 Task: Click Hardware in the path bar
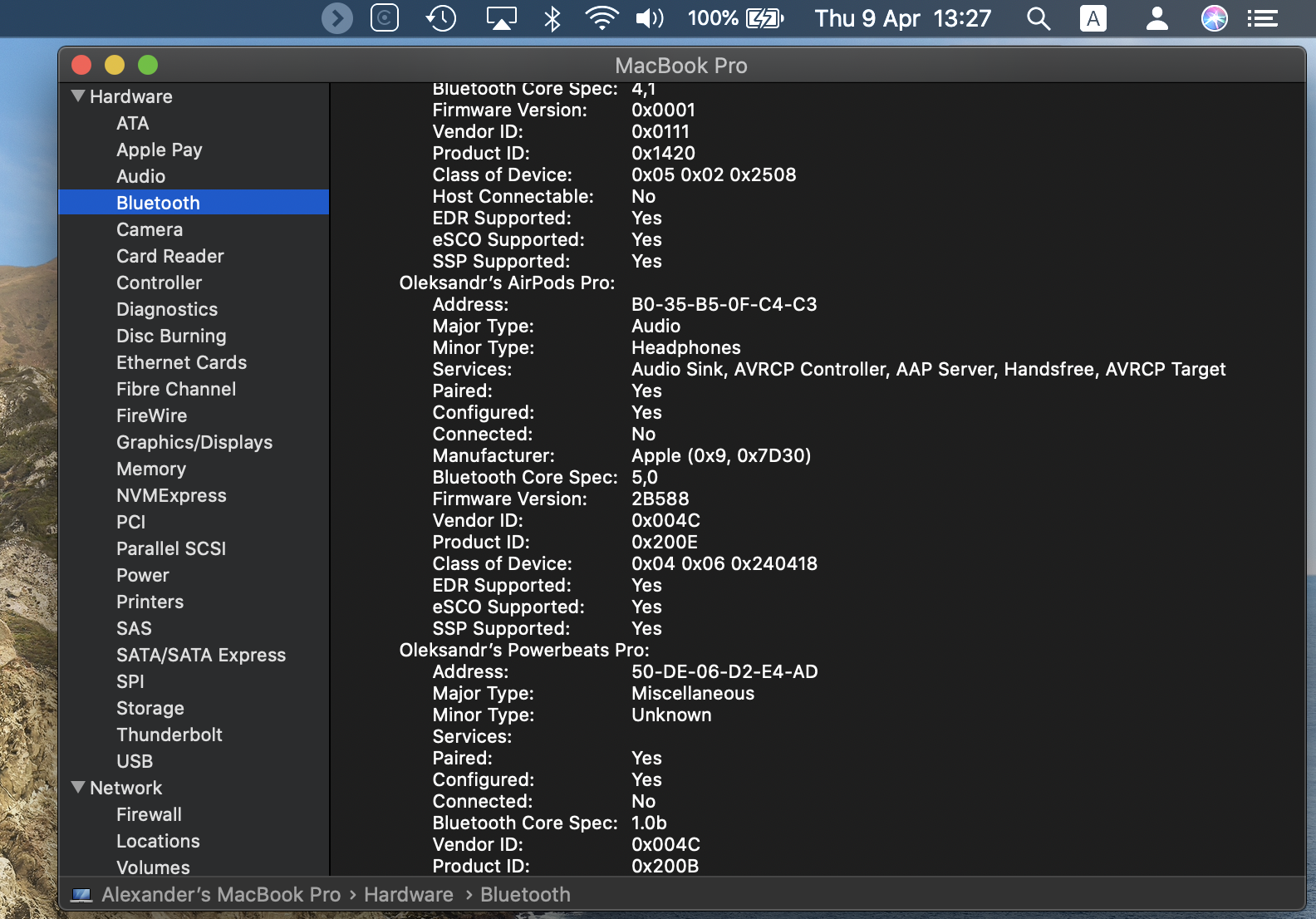tap(409, 895)
